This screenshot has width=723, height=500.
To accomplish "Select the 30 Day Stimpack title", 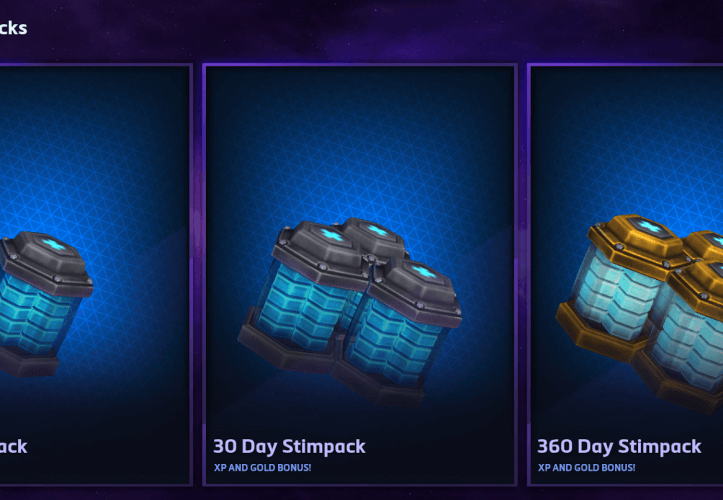I will click(x=289, y=446).
